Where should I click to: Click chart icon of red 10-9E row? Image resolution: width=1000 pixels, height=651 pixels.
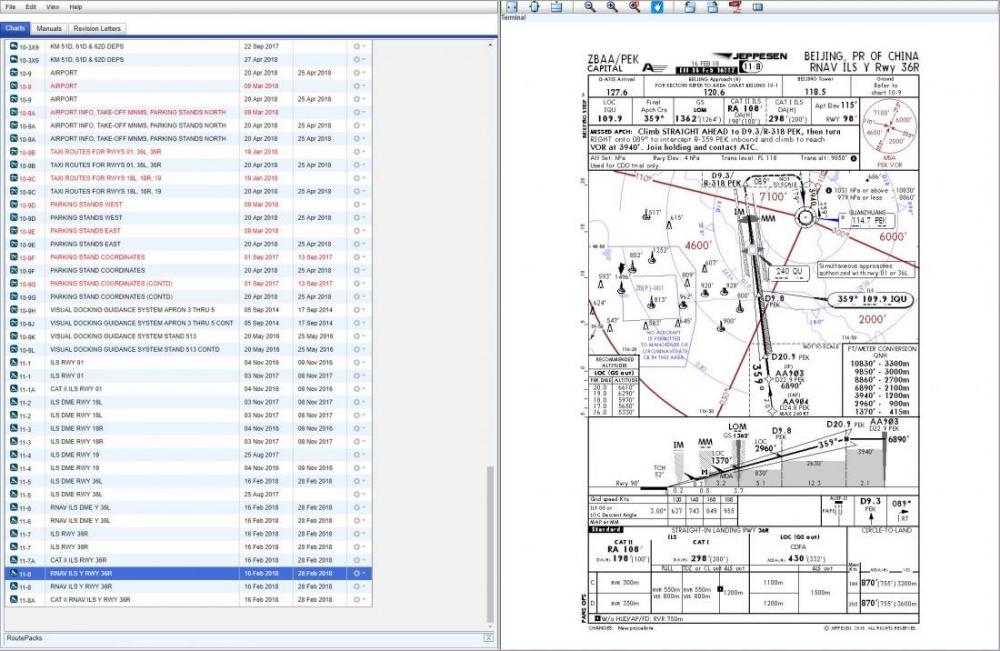coord(14,231)
